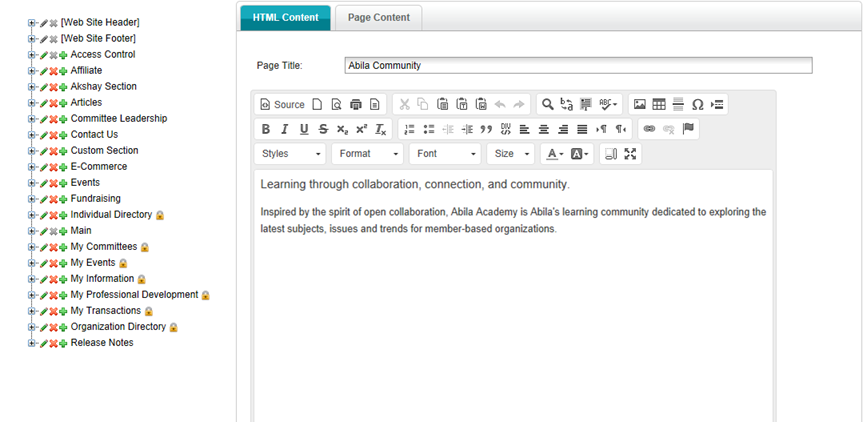
Task: Click the Anchor flag icon
Action: (688, 129)
